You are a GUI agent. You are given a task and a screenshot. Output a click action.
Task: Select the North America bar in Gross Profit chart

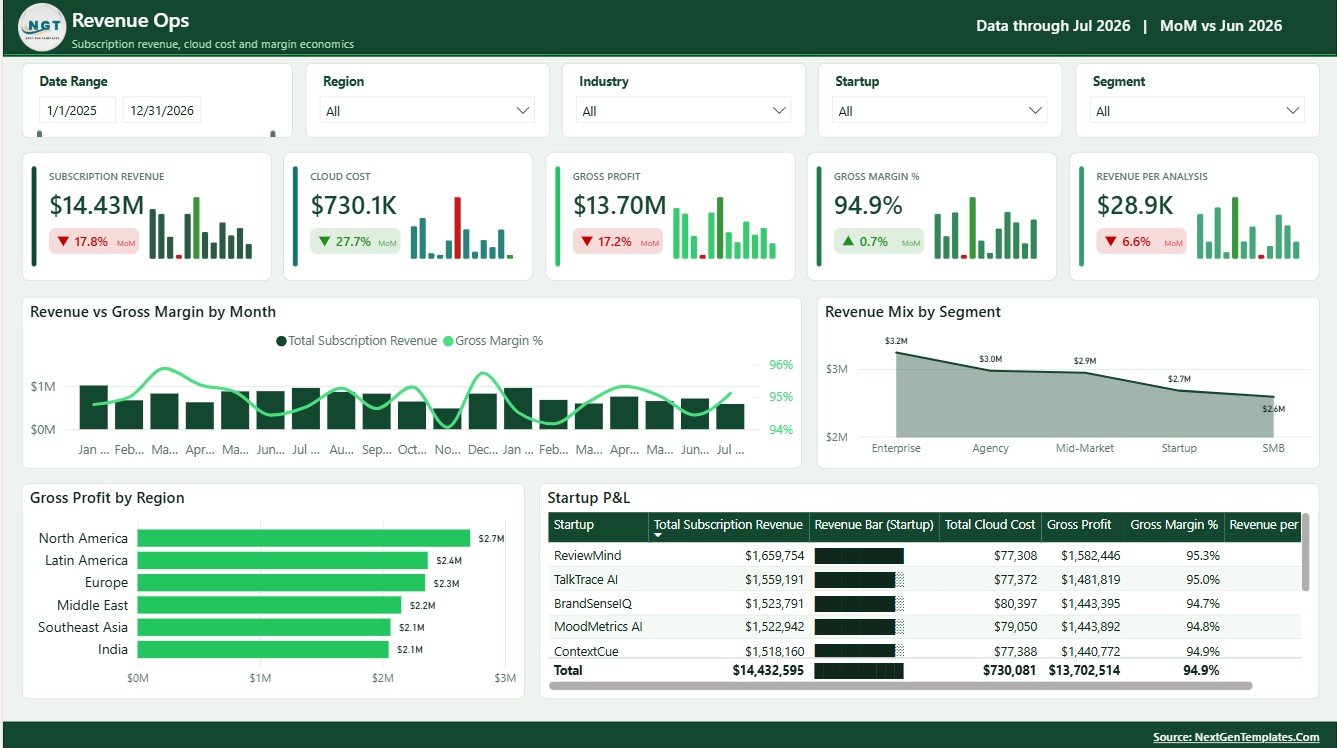tap(304, 538)
